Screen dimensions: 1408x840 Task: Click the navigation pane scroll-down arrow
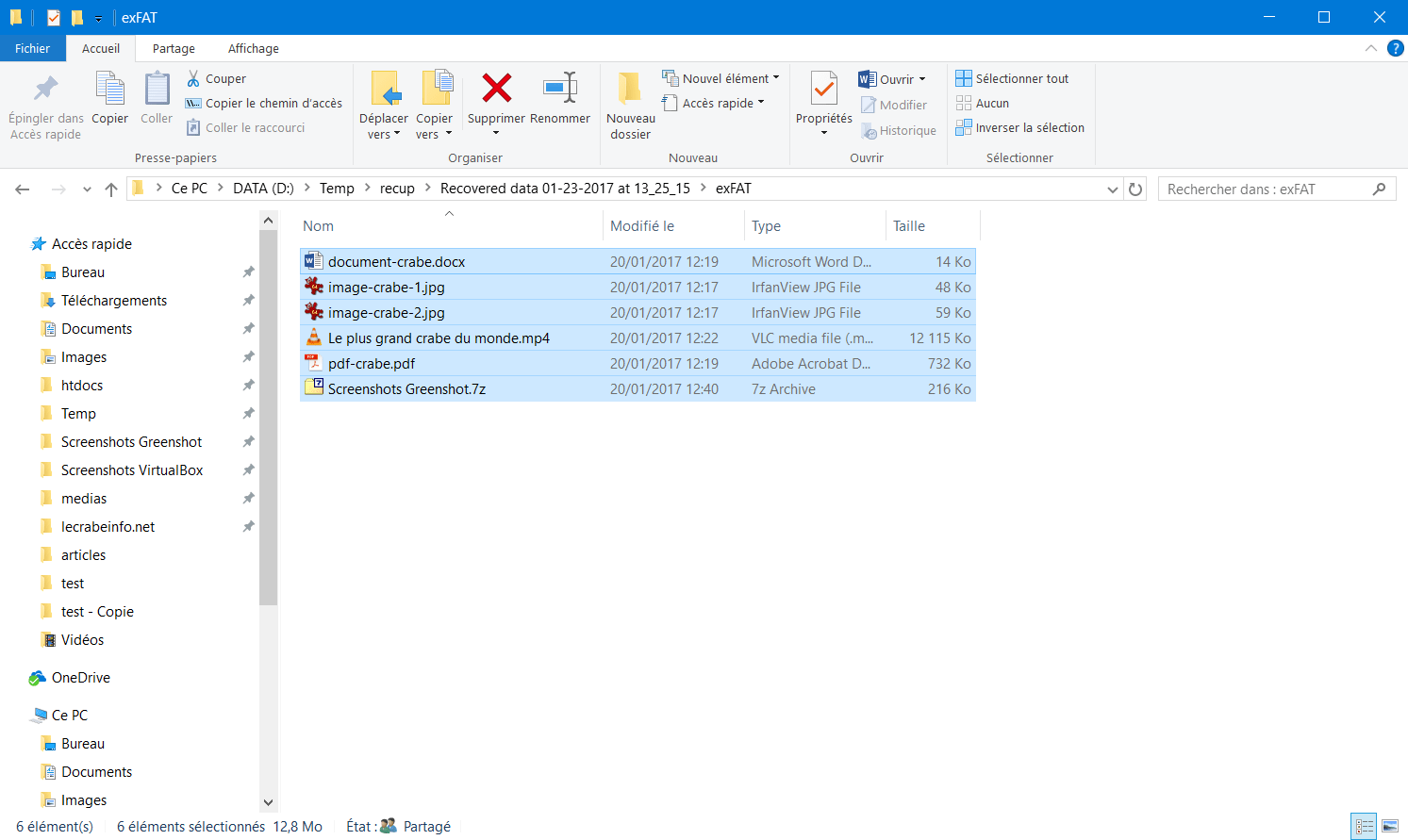(x=268, y=802)
